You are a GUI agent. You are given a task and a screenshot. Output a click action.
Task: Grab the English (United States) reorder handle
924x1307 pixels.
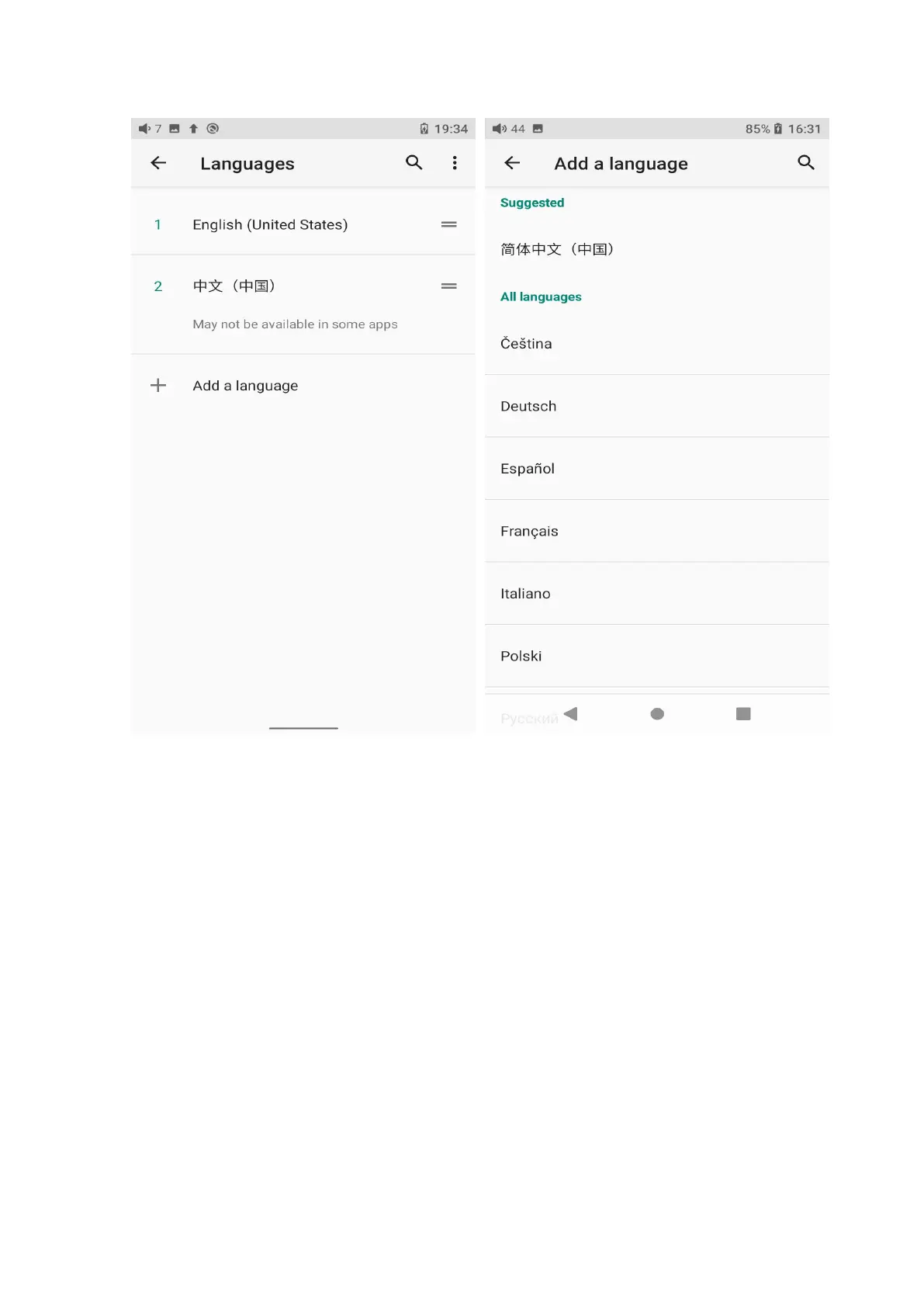click(x=448, y=224)
